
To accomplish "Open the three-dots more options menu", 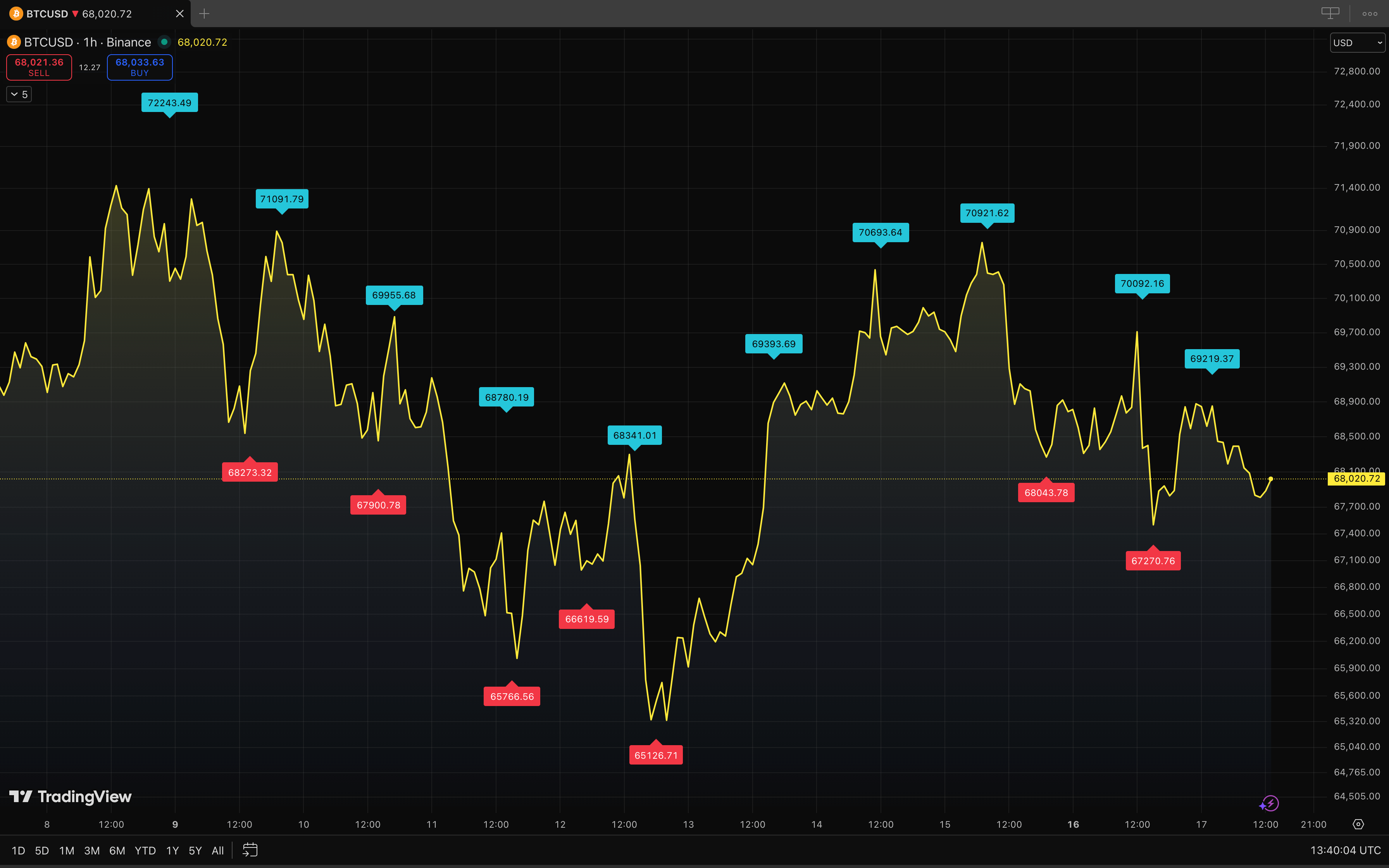I will [1370, 14].
